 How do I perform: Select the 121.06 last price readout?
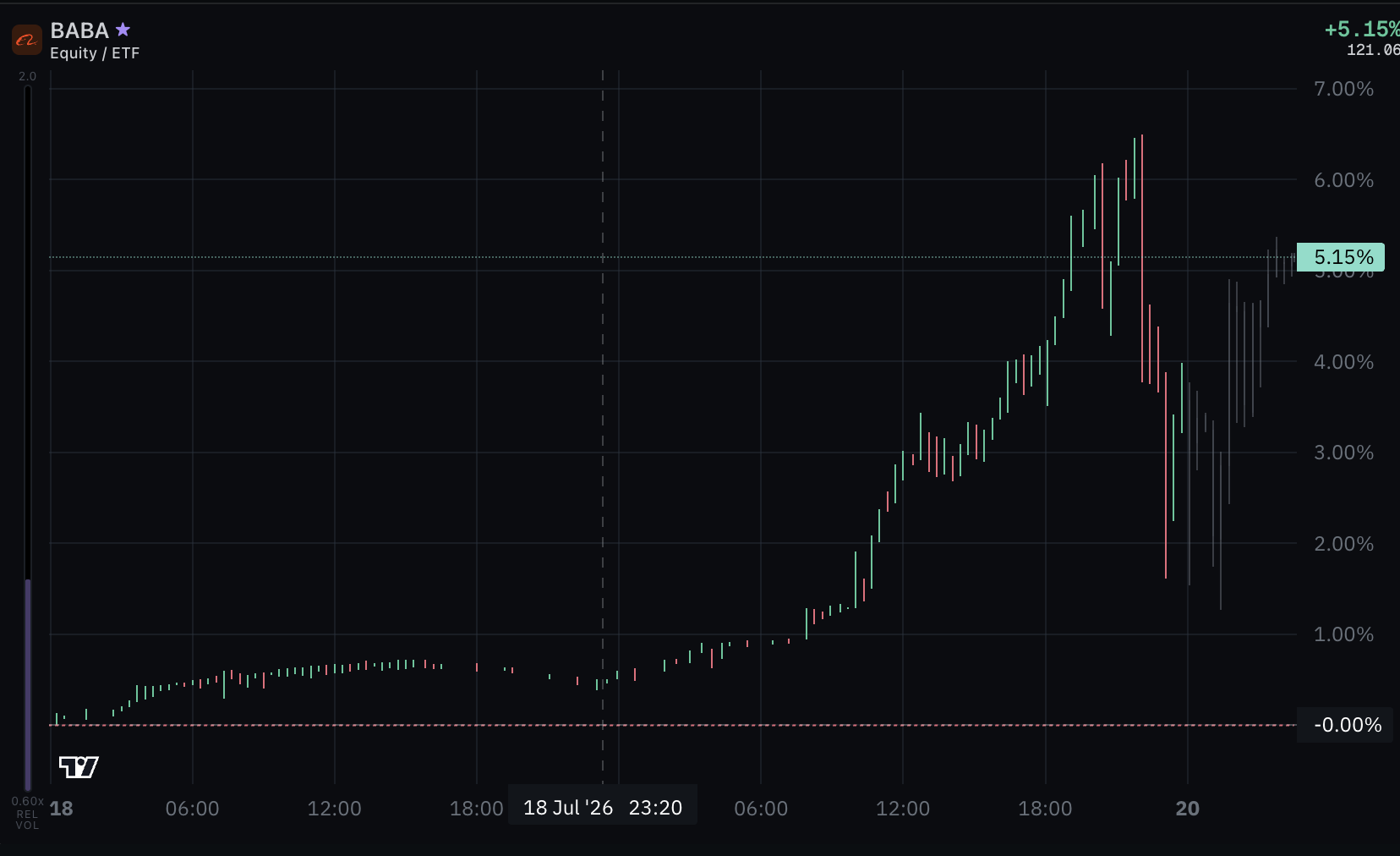(1373, 50)
